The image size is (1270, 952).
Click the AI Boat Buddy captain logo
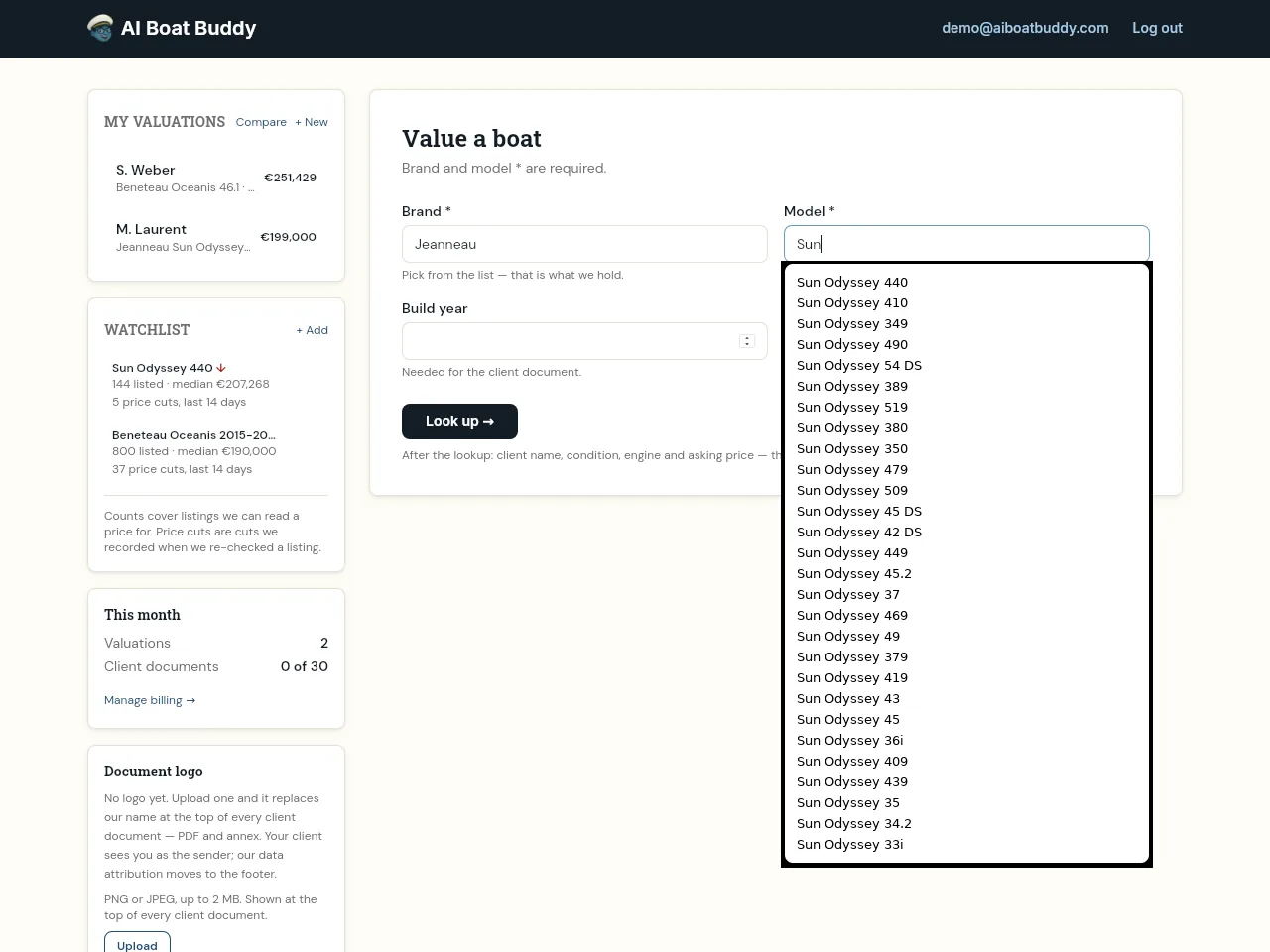[100, 28]
